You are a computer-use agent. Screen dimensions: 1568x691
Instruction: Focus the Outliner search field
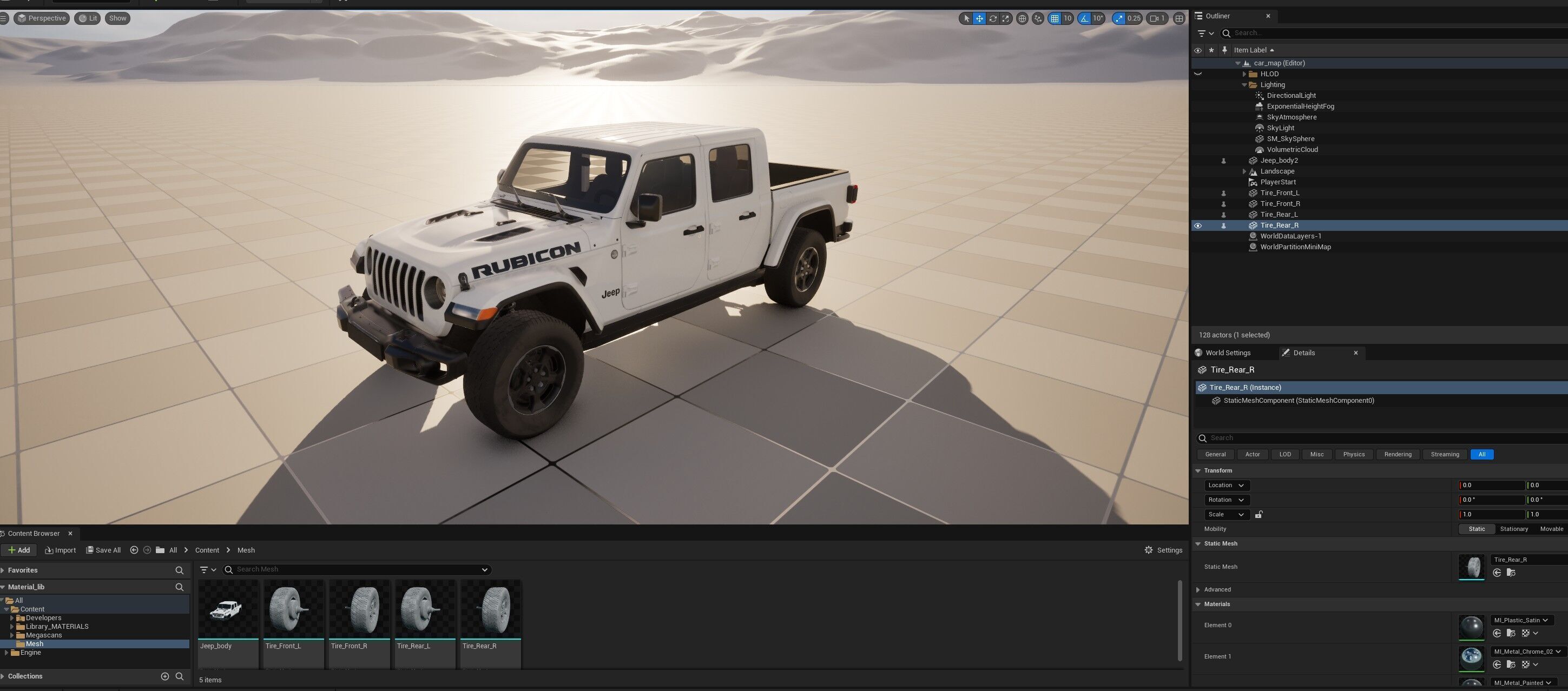tap(1394, 33)
